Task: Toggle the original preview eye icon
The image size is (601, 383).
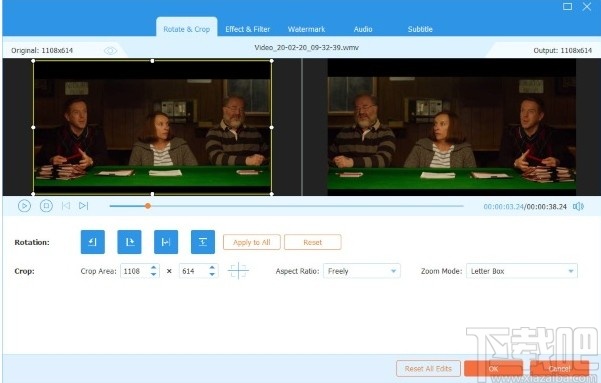Action: [x=110, y=51]
